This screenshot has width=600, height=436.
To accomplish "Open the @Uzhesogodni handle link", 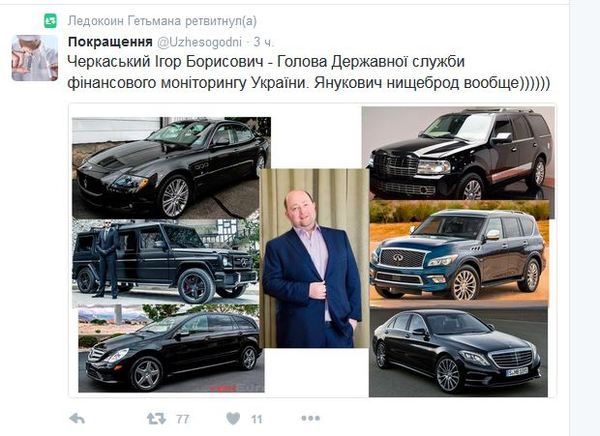I will coord(199,42).
